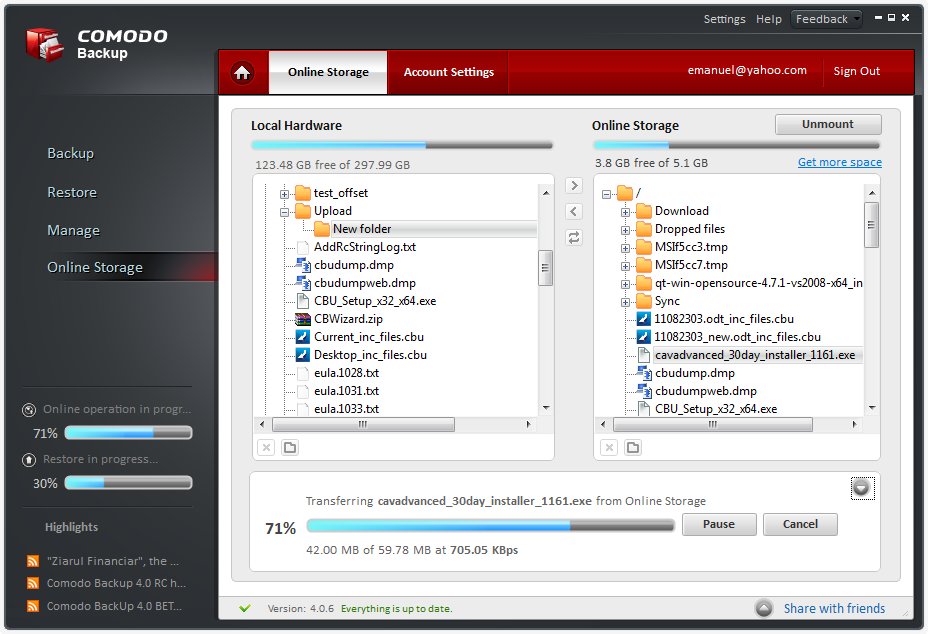
Task: Click the restore in progress icon
Action: click(29, 460)
